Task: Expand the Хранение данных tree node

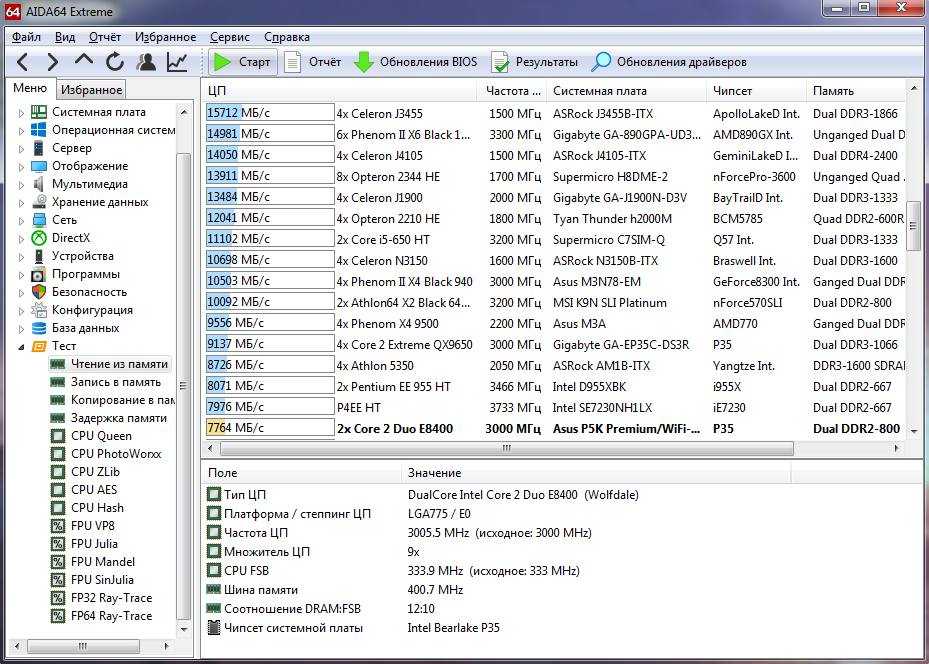Action: [x=21, y=202]
